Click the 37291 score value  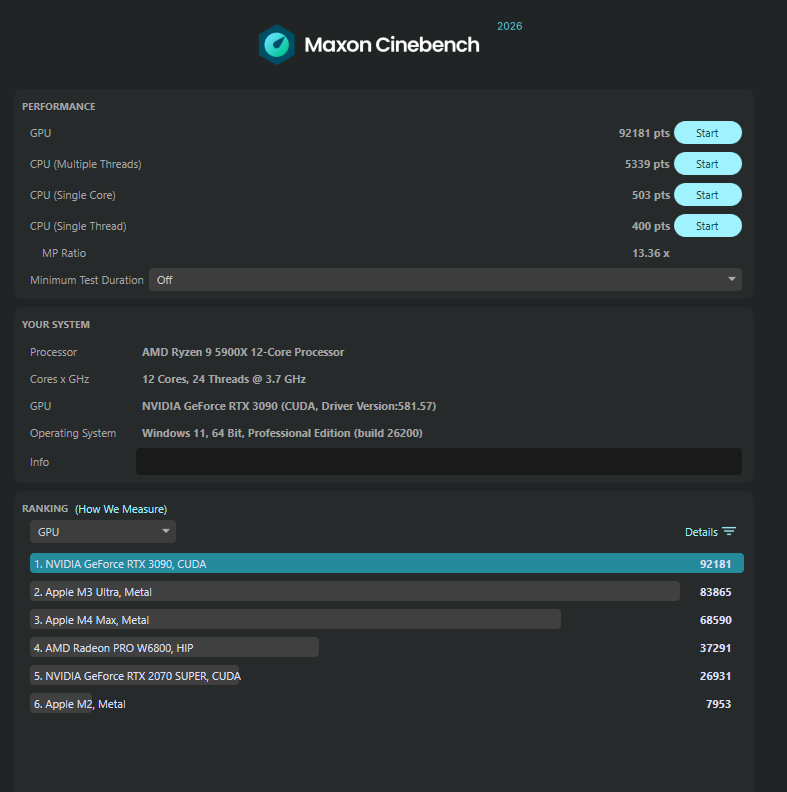pyautogui.click(x=715, y=648)
